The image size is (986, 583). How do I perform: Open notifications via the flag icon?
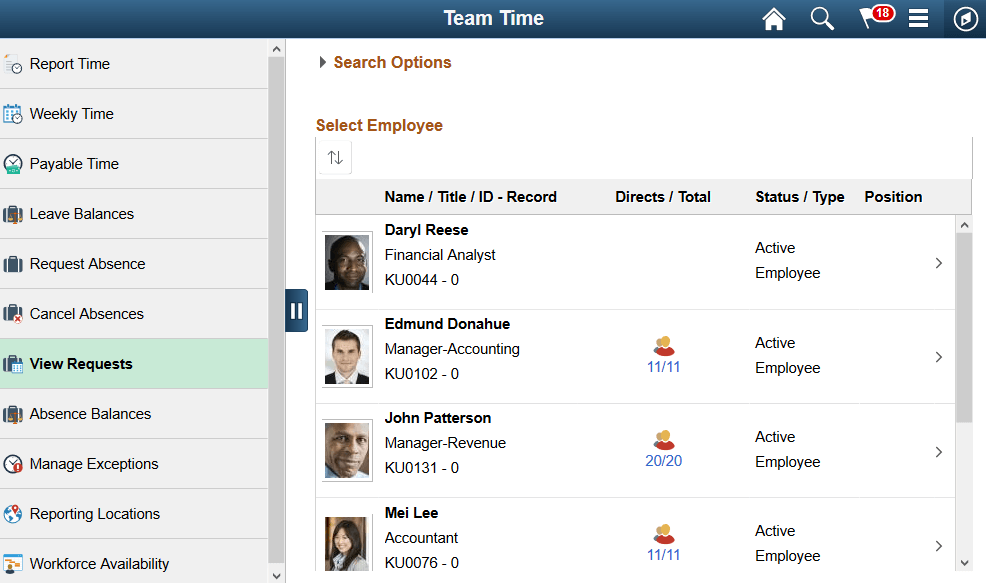coord(869,18)
